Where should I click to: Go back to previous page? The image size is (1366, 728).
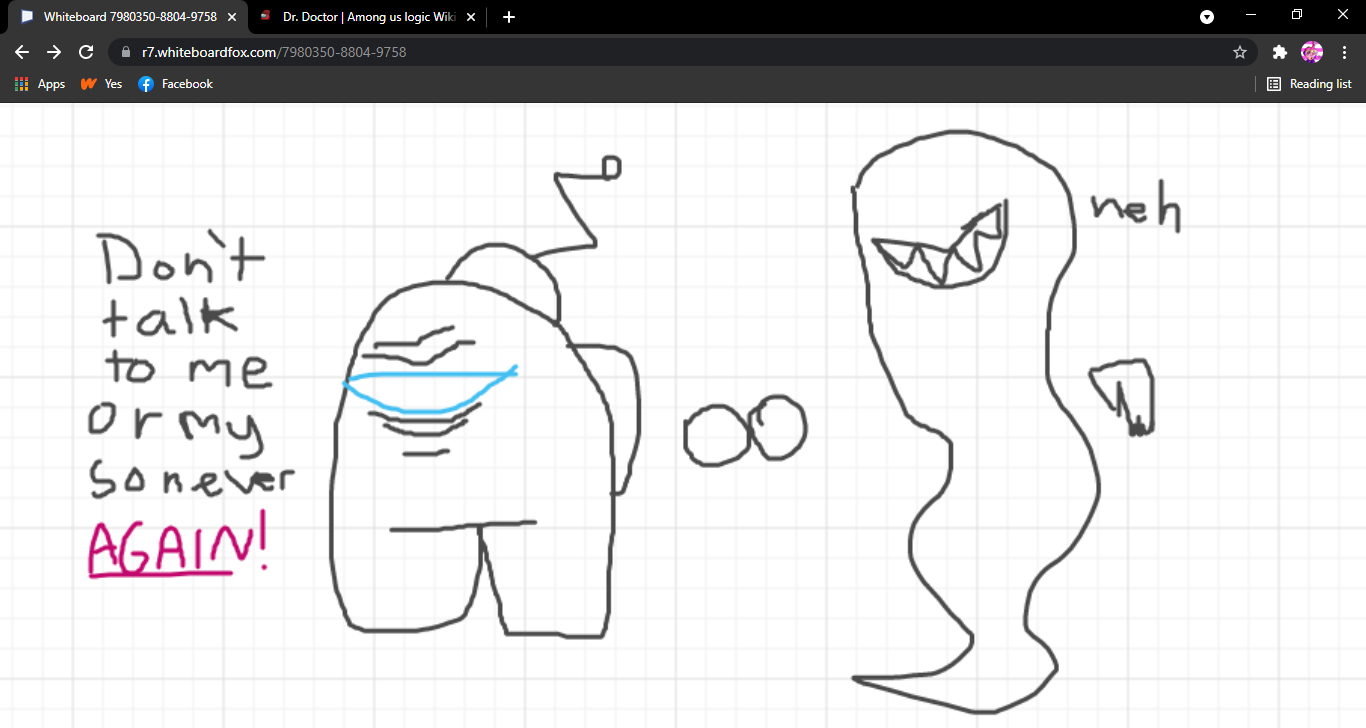click(x=22, y=52)
